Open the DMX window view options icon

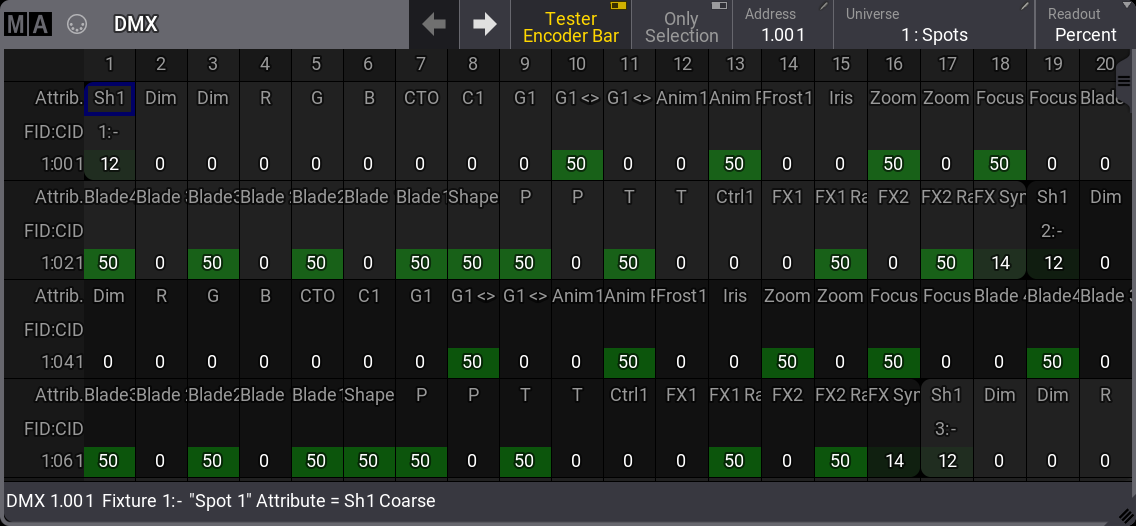tap(77, 24)
